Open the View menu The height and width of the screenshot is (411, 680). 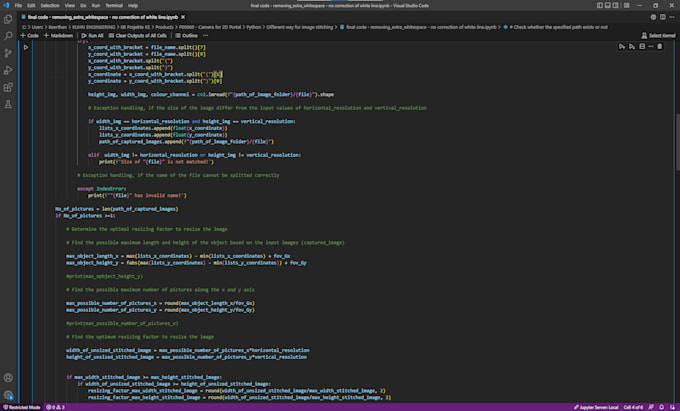[x=69, y=6]
